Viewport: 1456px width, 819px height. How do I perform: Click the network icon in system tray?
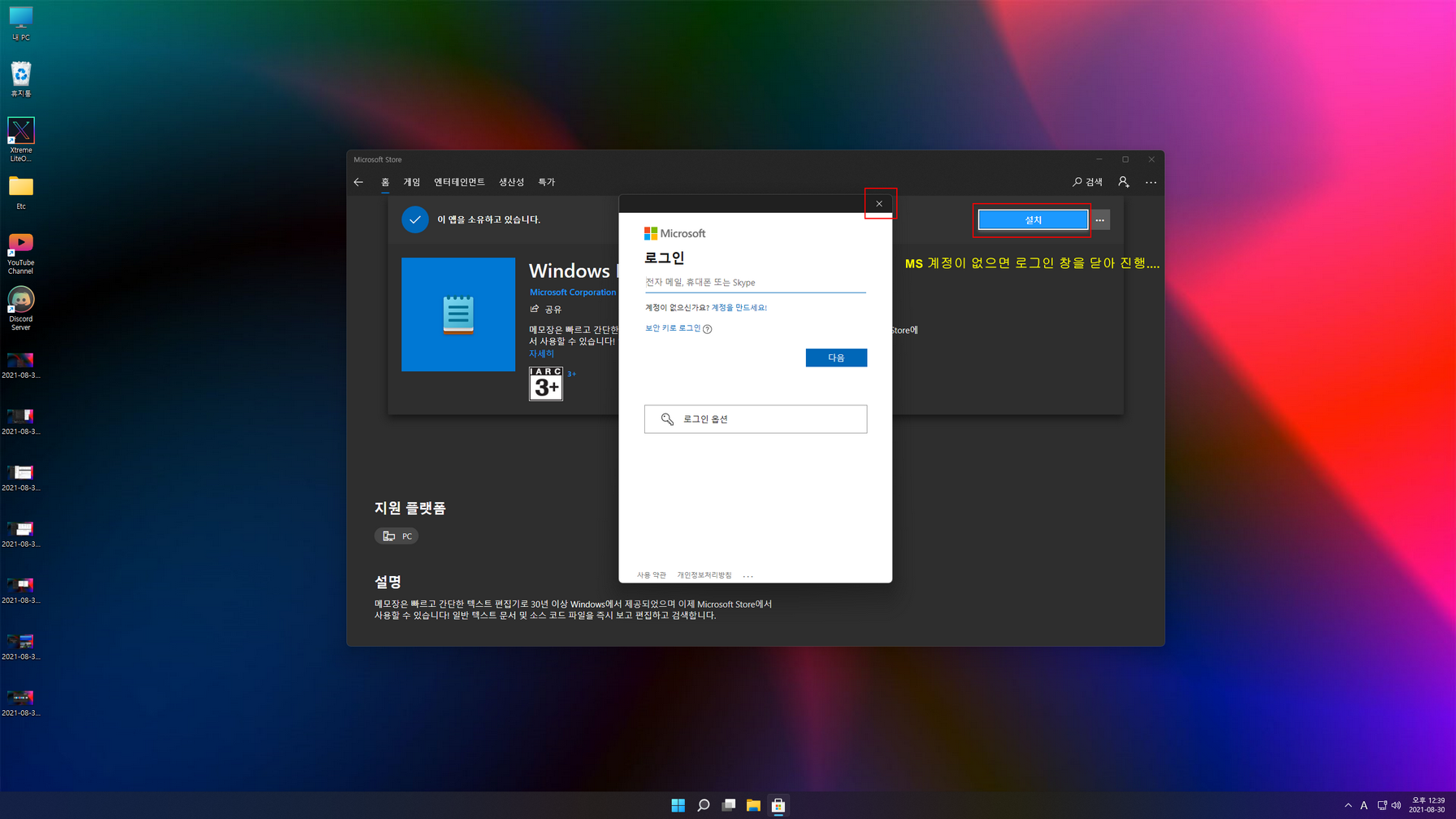point(1382,805)
